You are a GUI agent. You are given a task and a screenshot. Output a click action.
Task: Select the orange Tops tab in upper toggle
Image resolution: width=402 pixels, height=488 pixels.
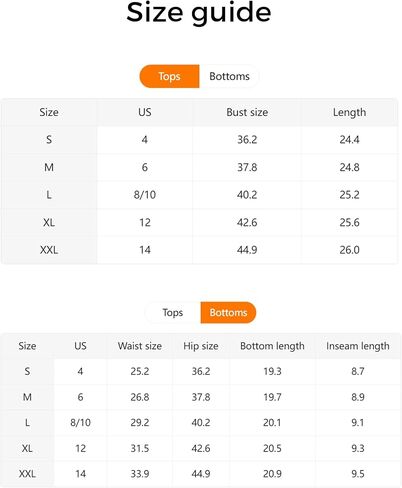pyautogui.click(x=169, y=76)
